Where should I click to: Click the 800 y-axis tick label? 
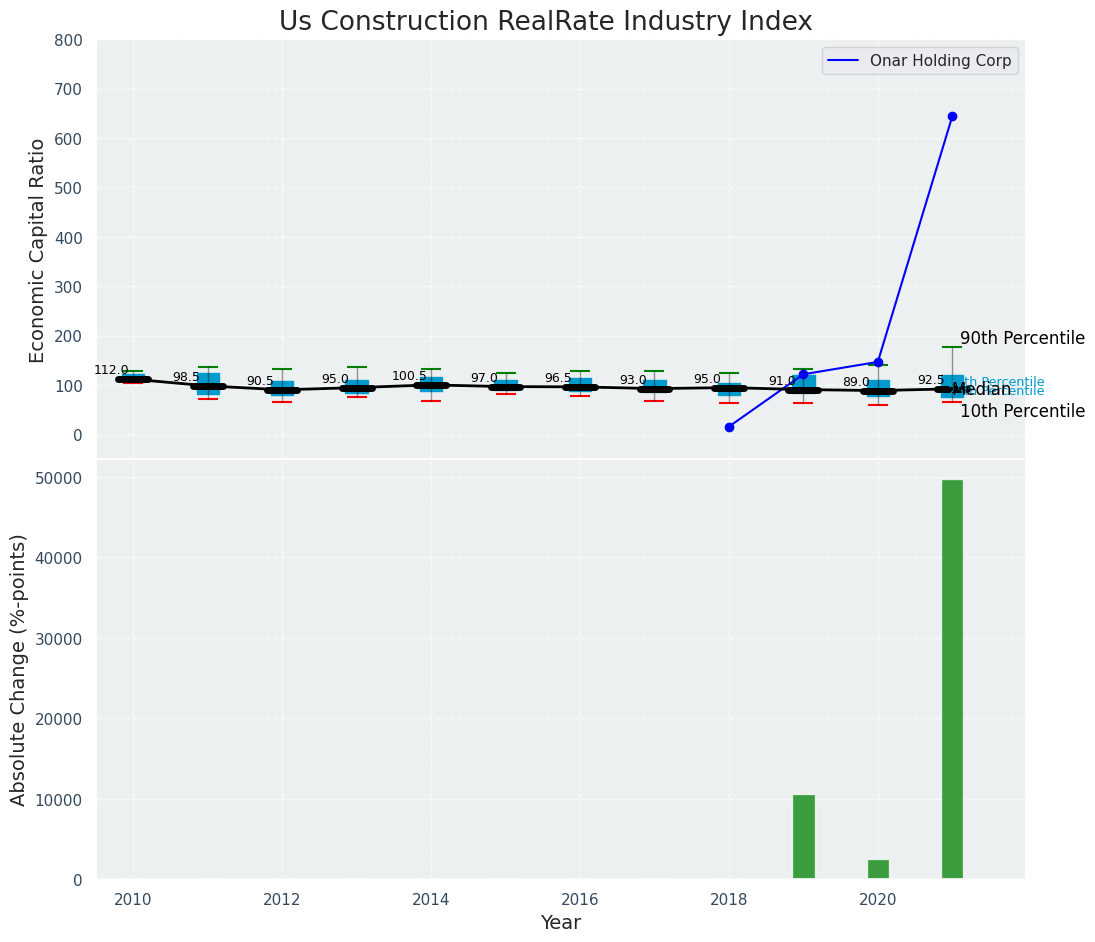click(x=71, y=40)
